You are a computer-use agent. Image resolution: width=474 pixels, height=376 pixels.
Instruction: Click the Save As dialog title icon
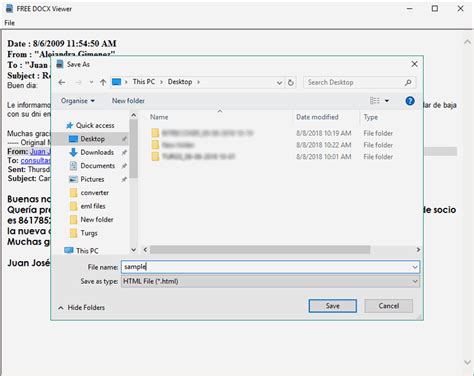pos(60,64)
